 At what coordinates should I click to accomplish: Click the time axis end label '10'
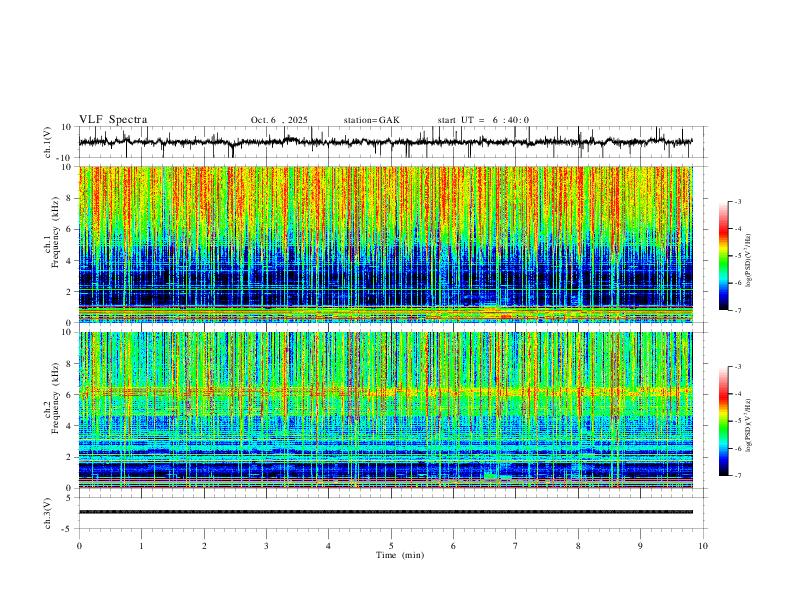pyautogui.click(x=703, y=546)
